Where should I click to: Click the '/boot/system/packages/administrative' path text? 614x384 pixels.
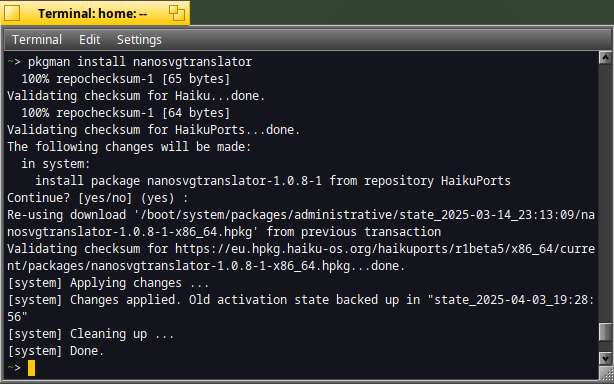point(267,215)
